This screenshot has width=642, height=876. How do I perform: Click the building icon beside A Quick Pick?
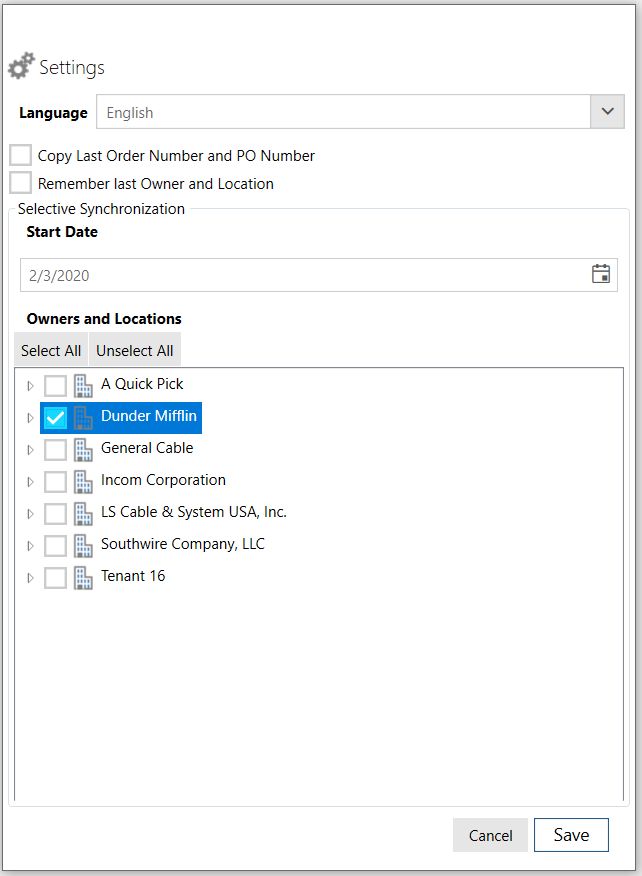tap(83, 385)
